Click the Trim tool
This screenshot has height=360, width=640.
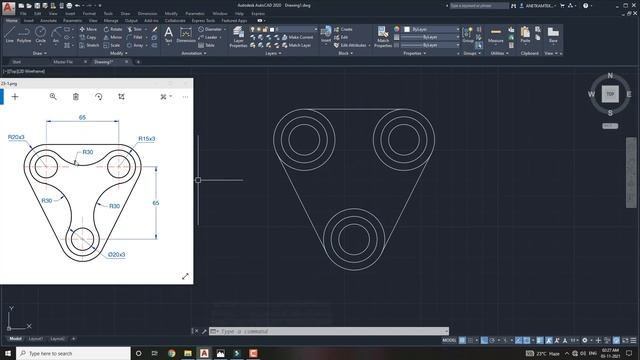(x=135, y=29)
